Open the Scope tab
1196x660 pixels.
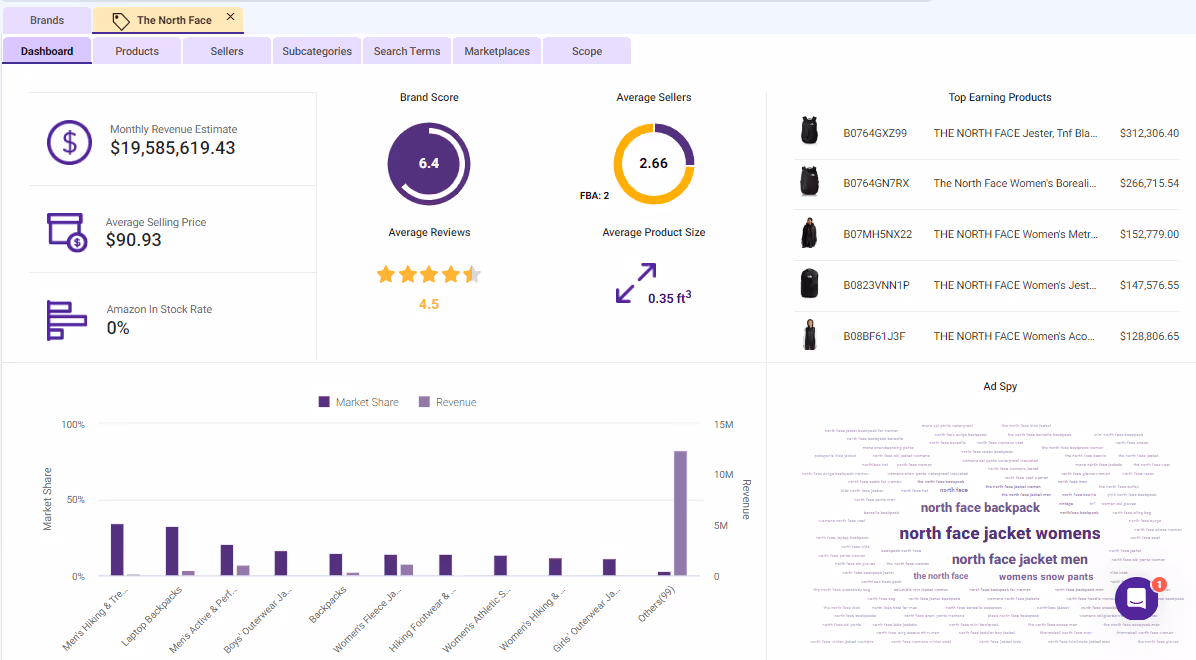click(x=587, y=51)
